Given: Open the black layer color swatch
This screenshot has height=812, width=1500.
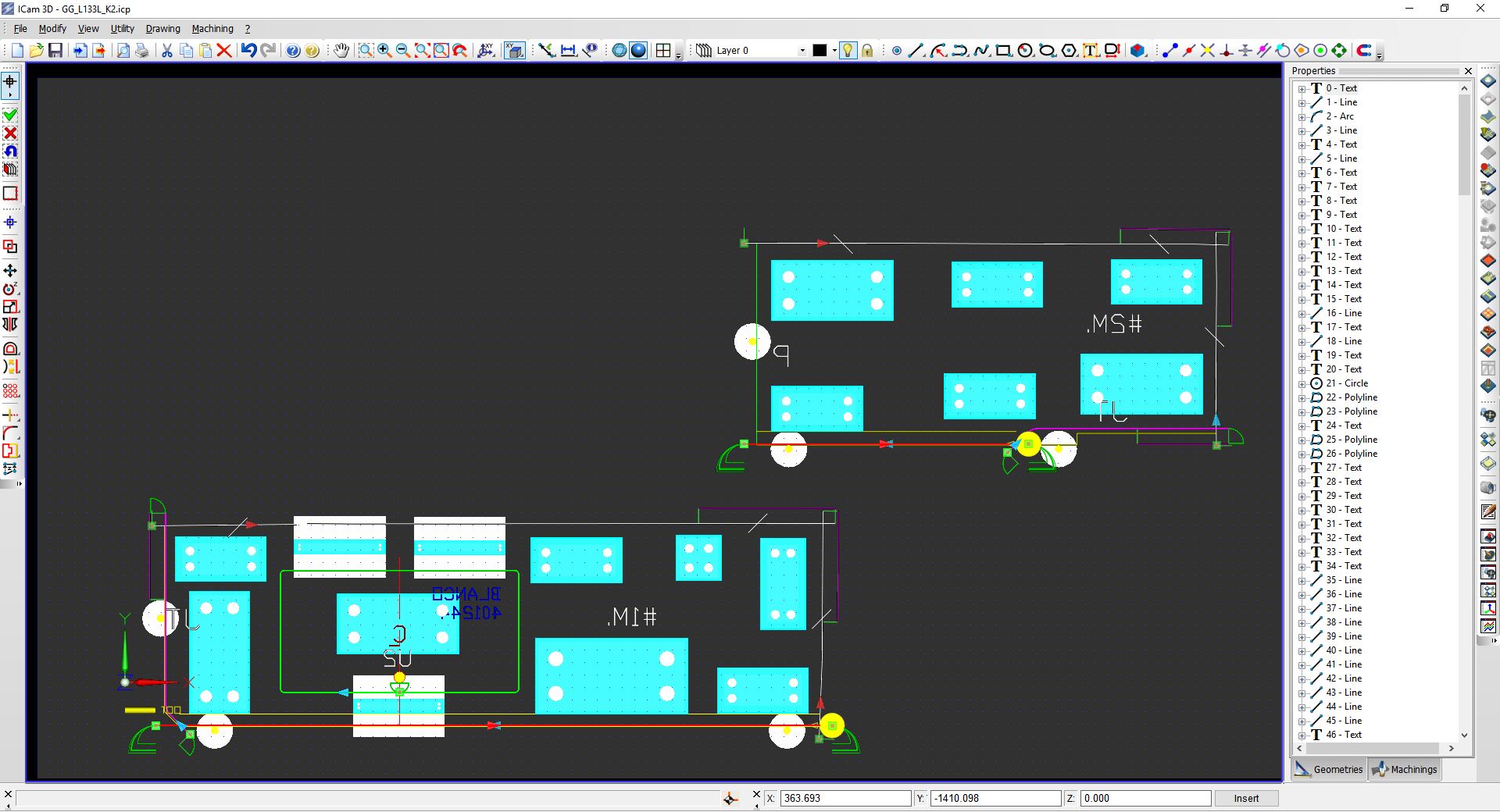Looking at the screenshot, I should pyautogui.click(x=820, y=51).
